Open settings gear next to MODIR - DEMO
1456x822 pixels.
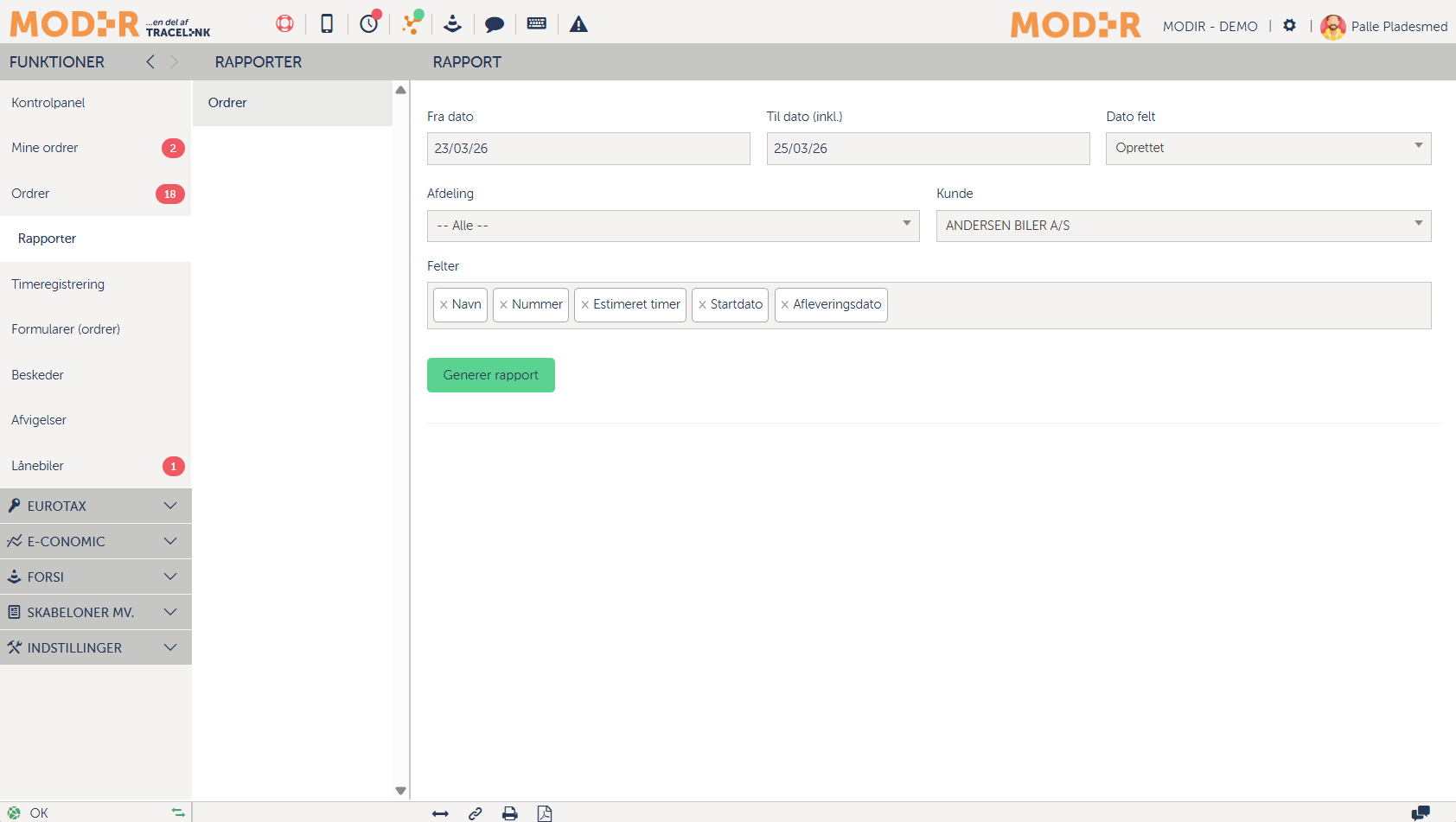click(1289, 26)
